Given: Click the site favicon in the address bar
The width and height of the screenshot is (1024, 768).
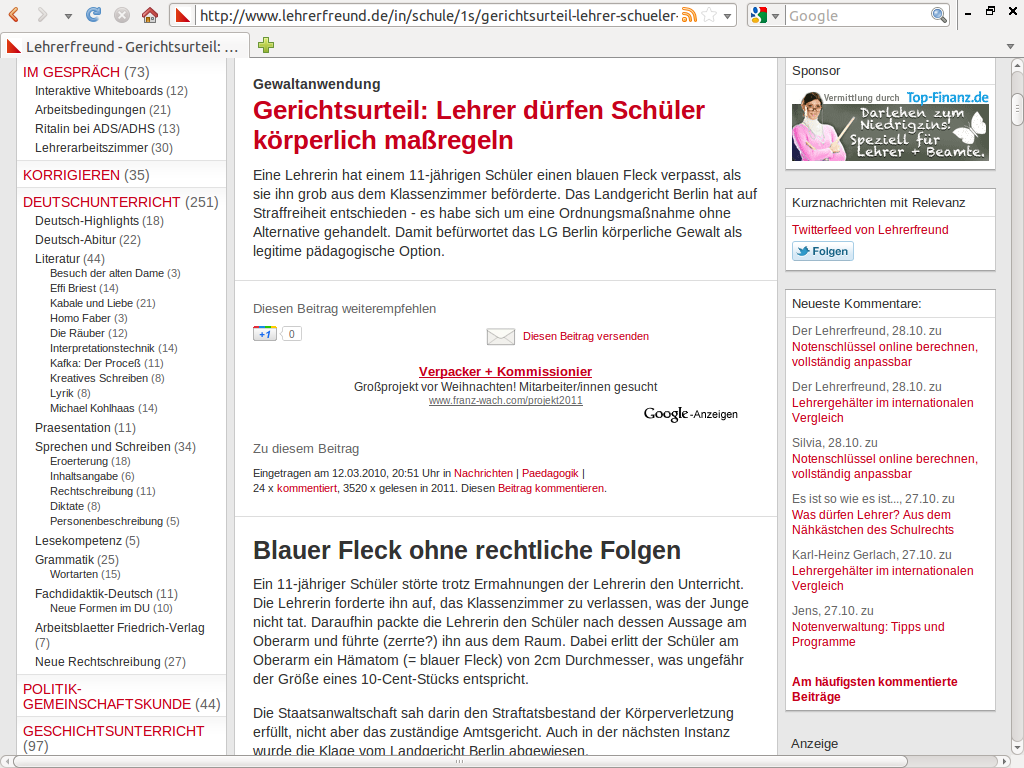Looking at the screenshot, I should (184, 15).
